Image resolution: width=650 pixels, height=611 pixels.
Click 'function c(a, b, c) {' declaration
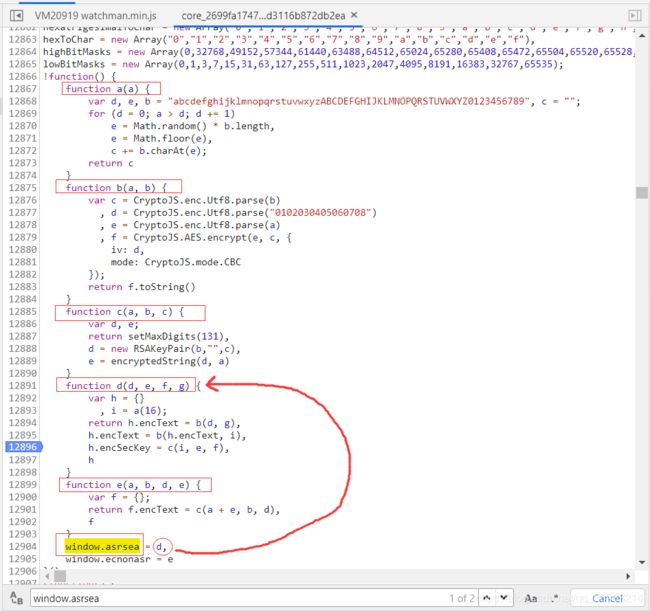[124, 312]
